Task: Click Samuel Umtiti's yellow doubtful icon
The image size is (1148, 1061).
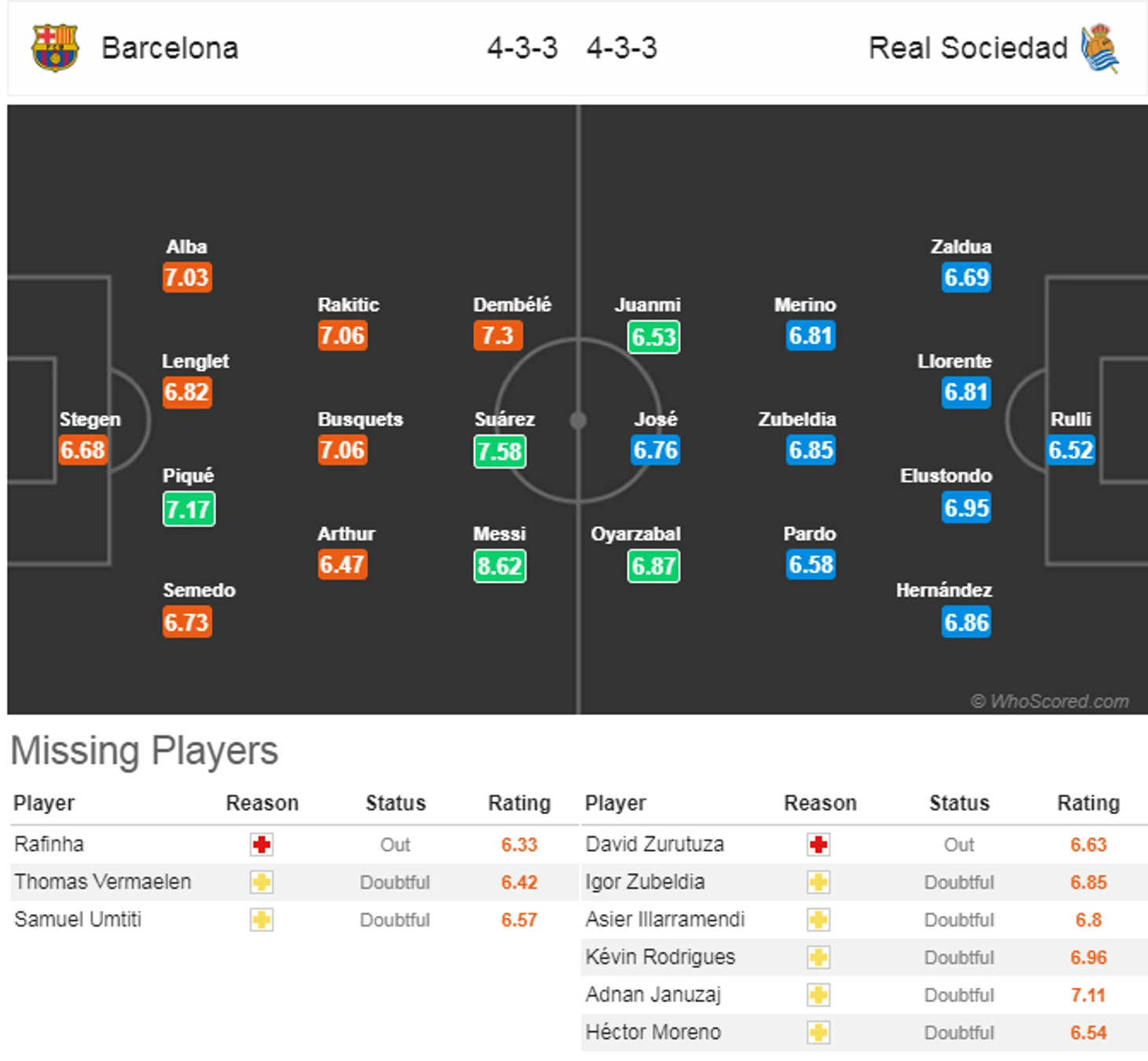Action: point(262,919)
